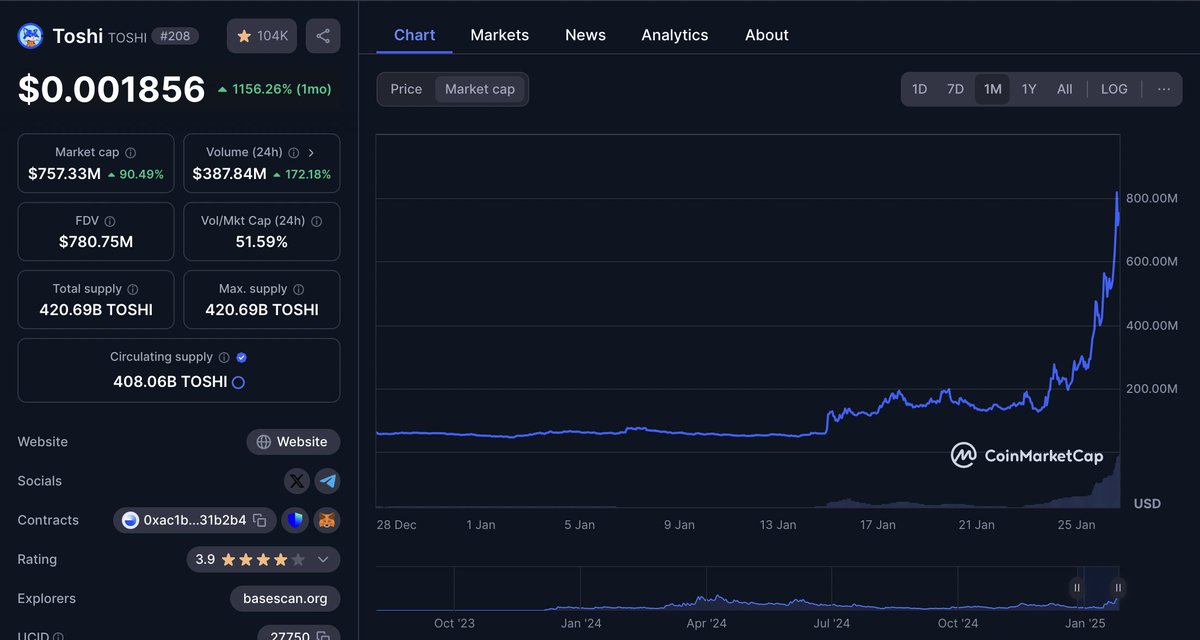The image size is (1200, 640).
Task: Click the 25 Jan x-axis date label
Action: [1076, 525]
